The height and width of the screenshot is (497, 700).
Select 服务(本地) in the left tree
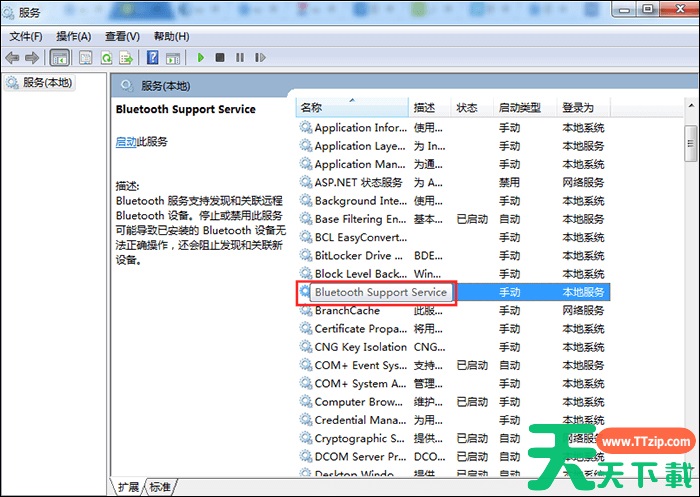click(46, 83)
